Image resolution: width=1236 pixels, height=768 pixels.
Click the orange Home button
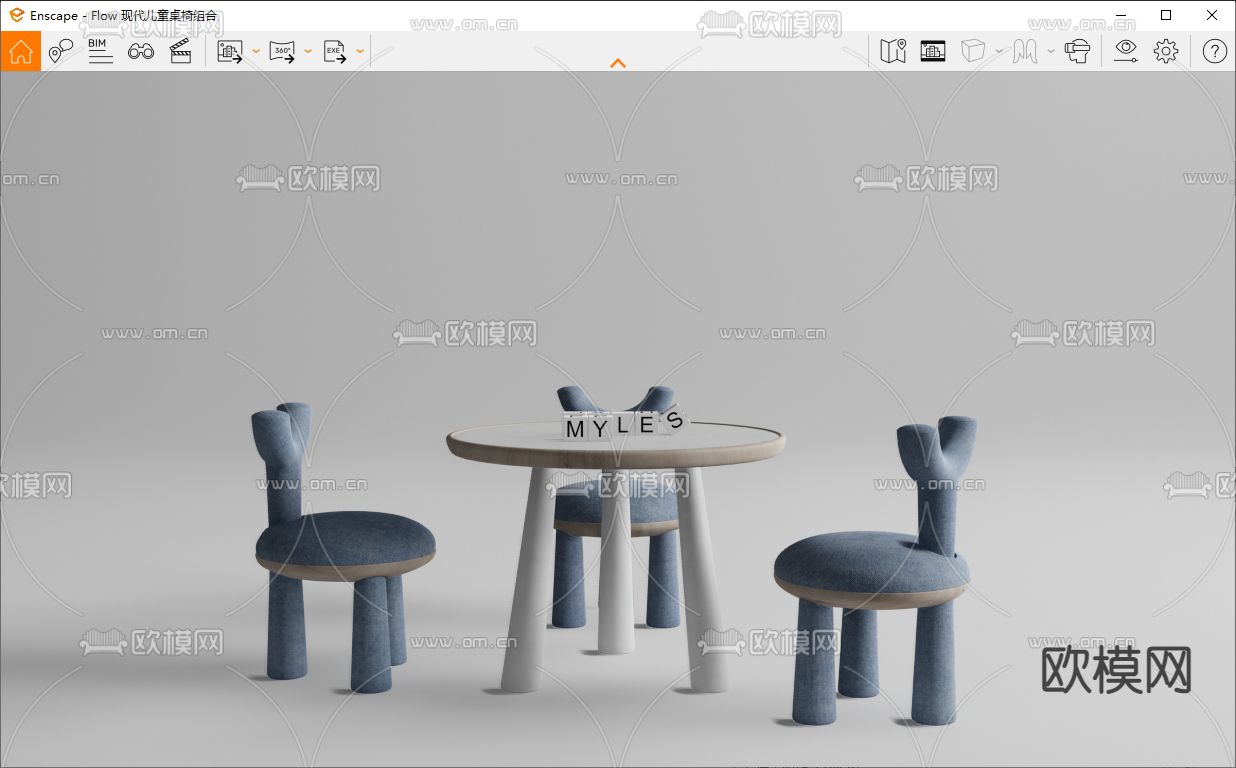(x=21, y=51)
